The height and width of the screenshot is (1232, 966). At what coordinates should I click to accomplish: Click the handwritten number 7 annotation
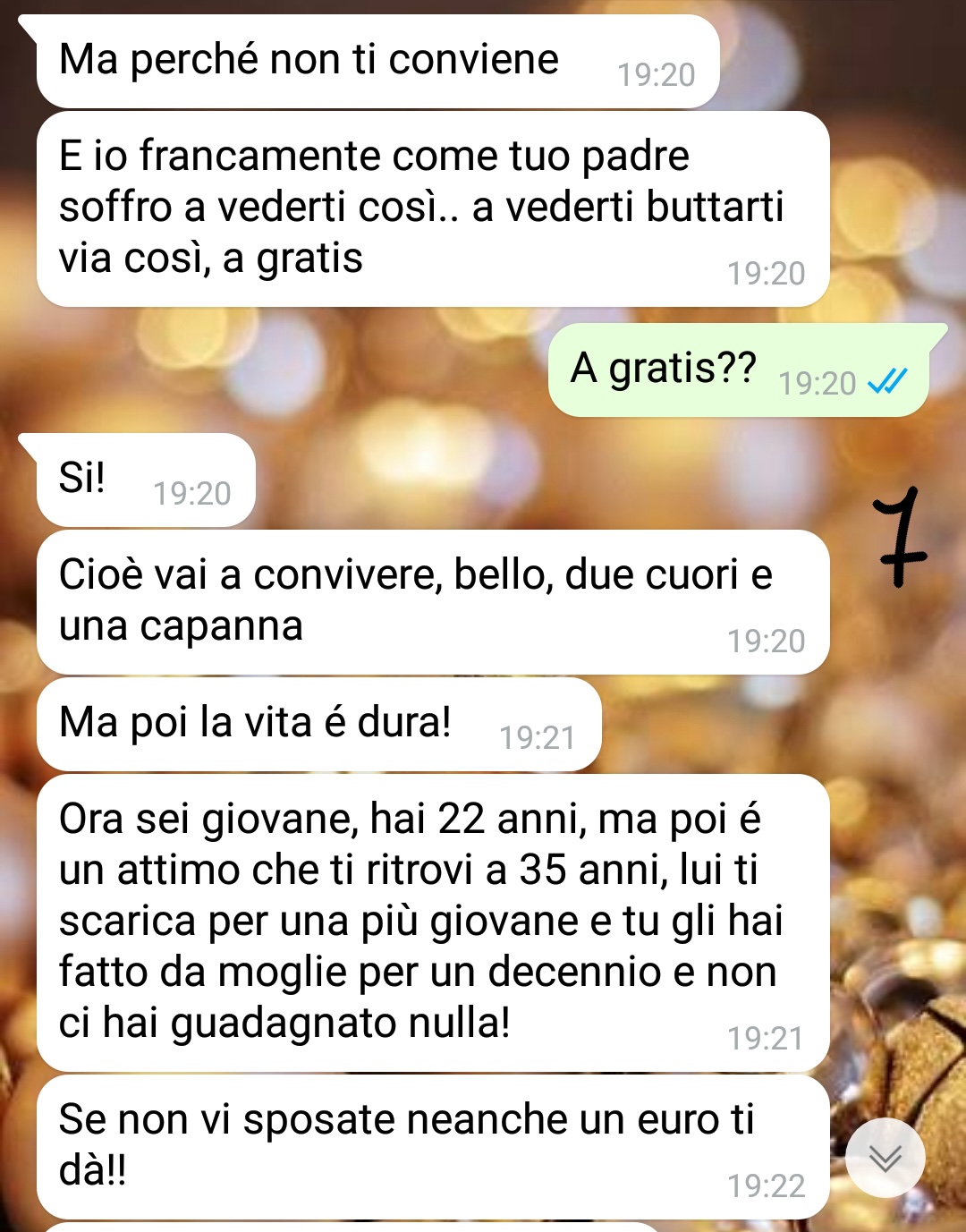pyautogui.click(x=900, y=537)
